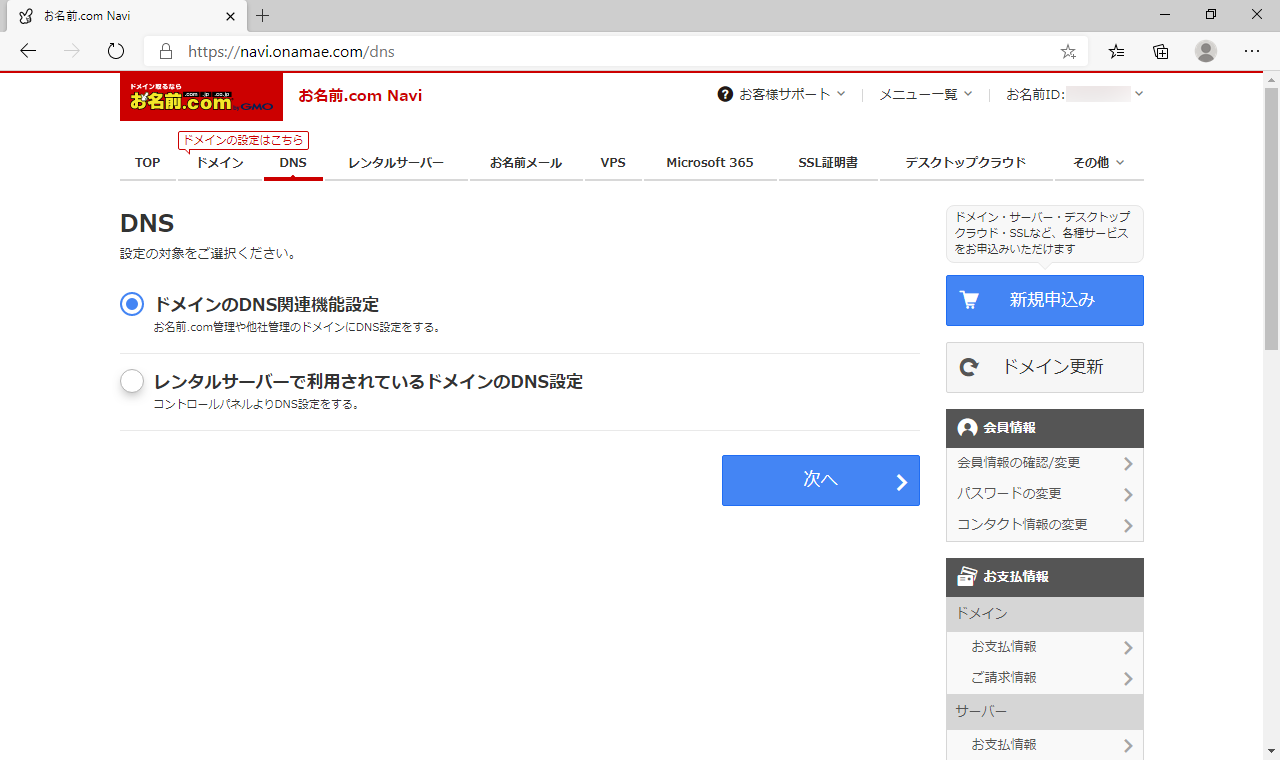1280x760 pixels.
Task: Open the SSL証明書 tab
Action: (828, 162)
